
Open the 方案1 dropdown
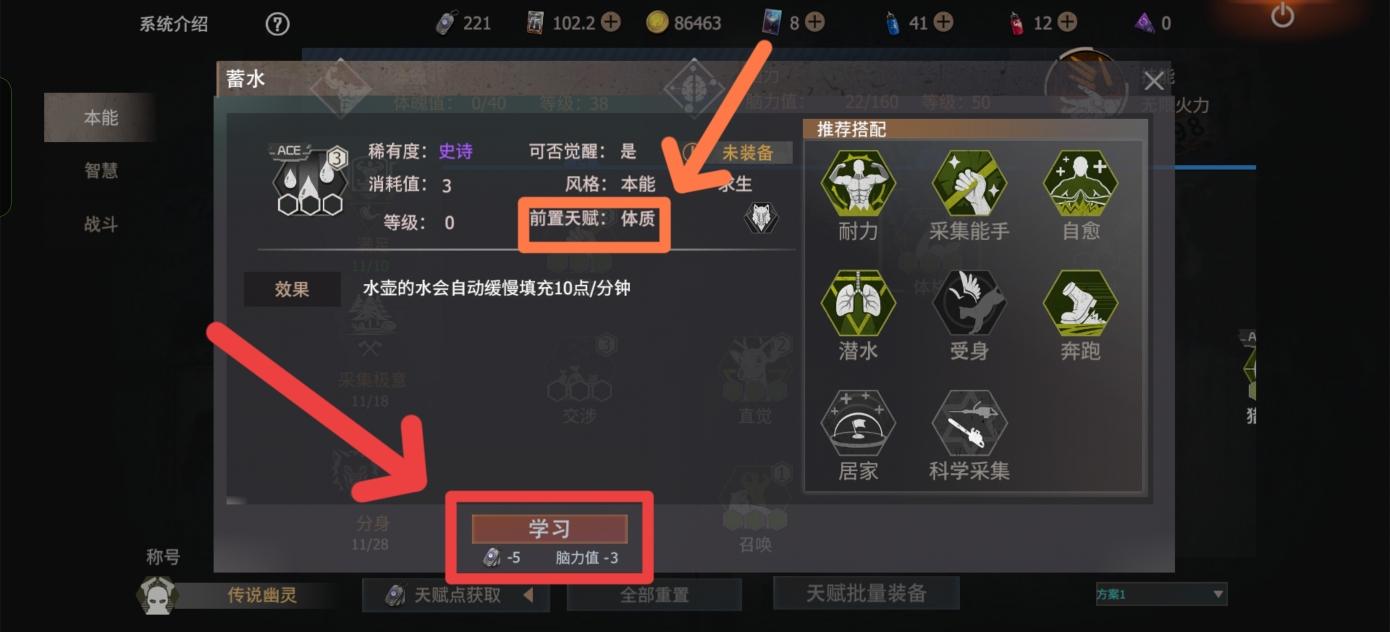1161,595
